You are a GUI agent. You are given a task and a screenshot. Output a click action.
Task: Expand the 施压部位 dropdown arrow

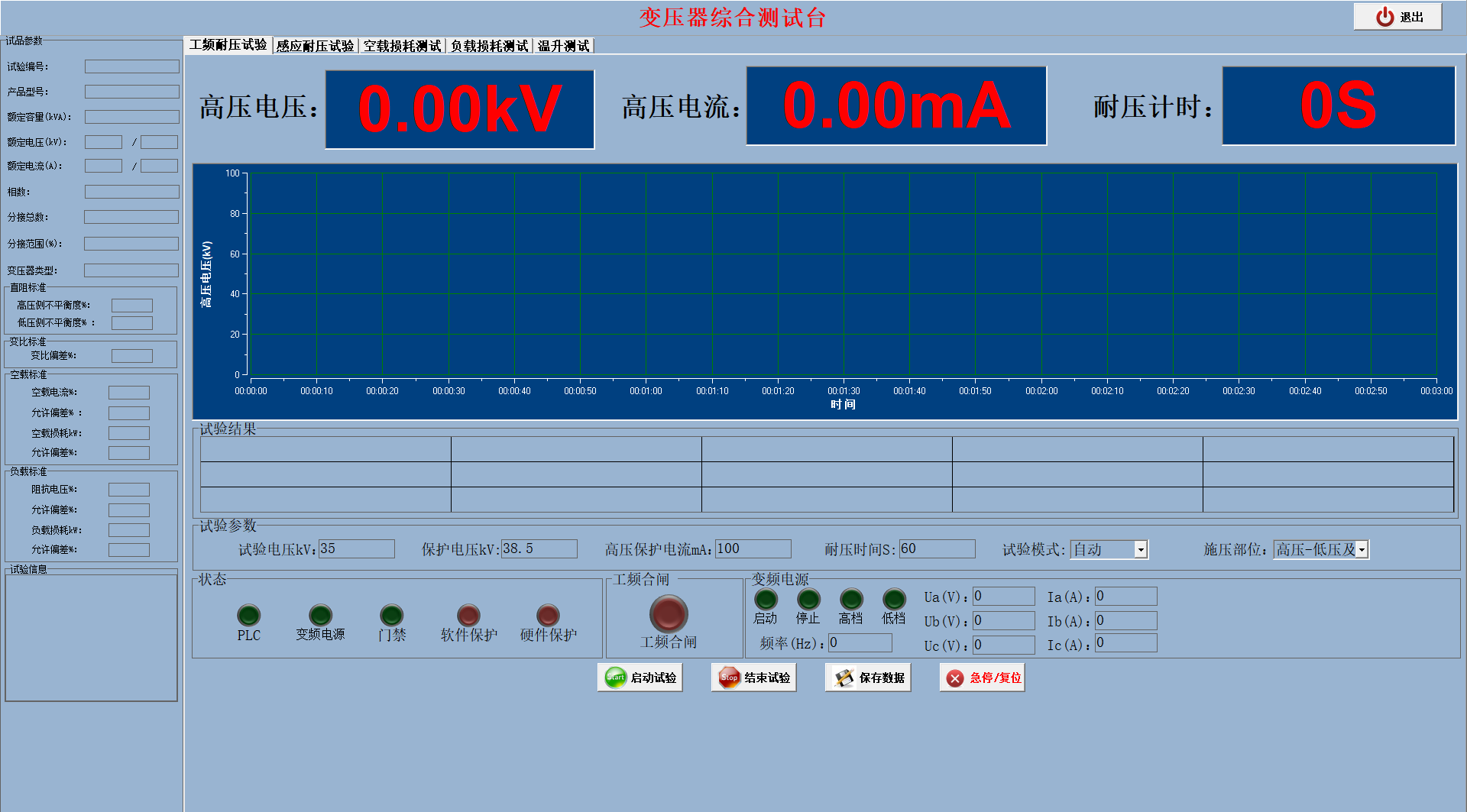point(1362,550)
